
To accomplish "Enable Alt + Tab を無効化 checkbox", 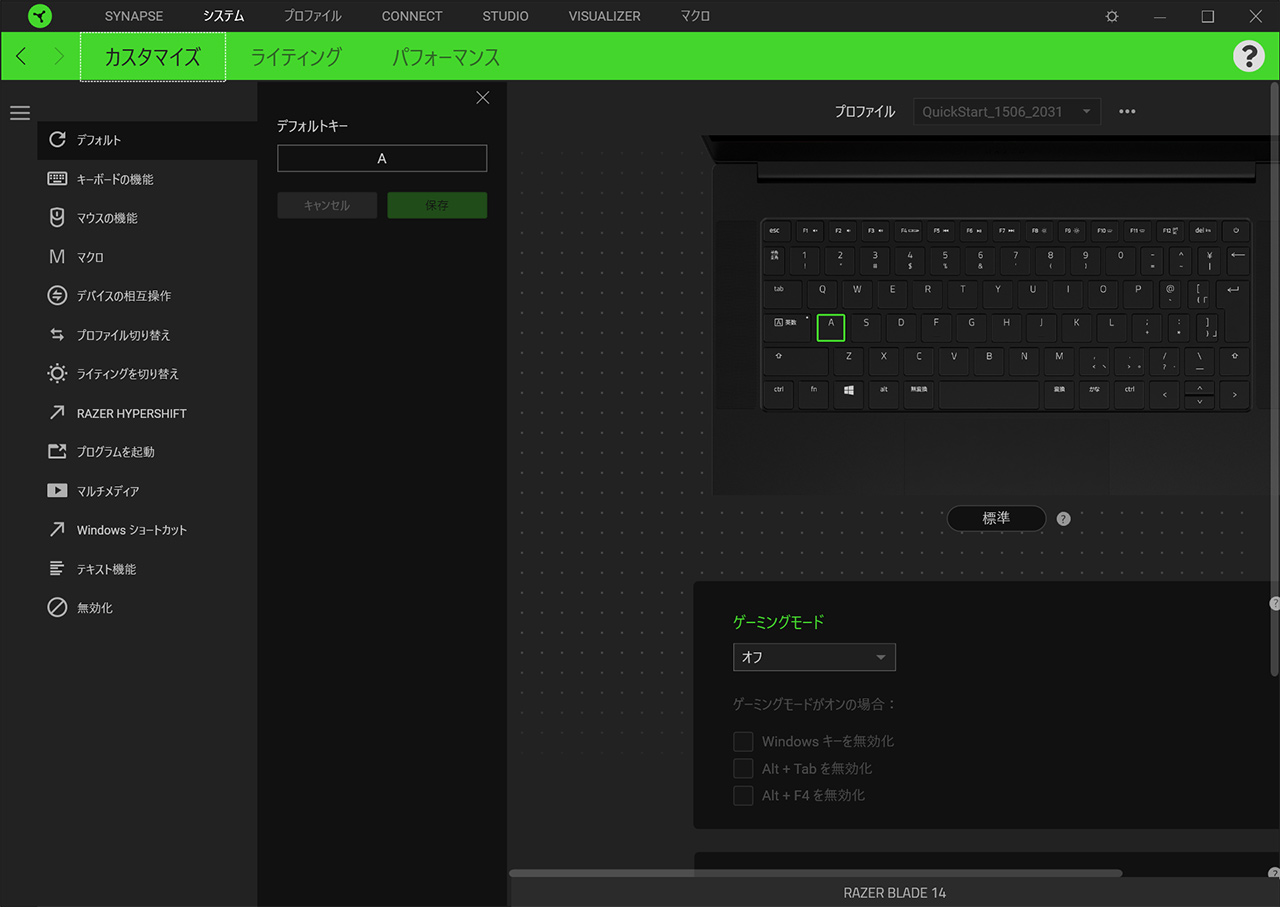I will (x=743, y=768).
